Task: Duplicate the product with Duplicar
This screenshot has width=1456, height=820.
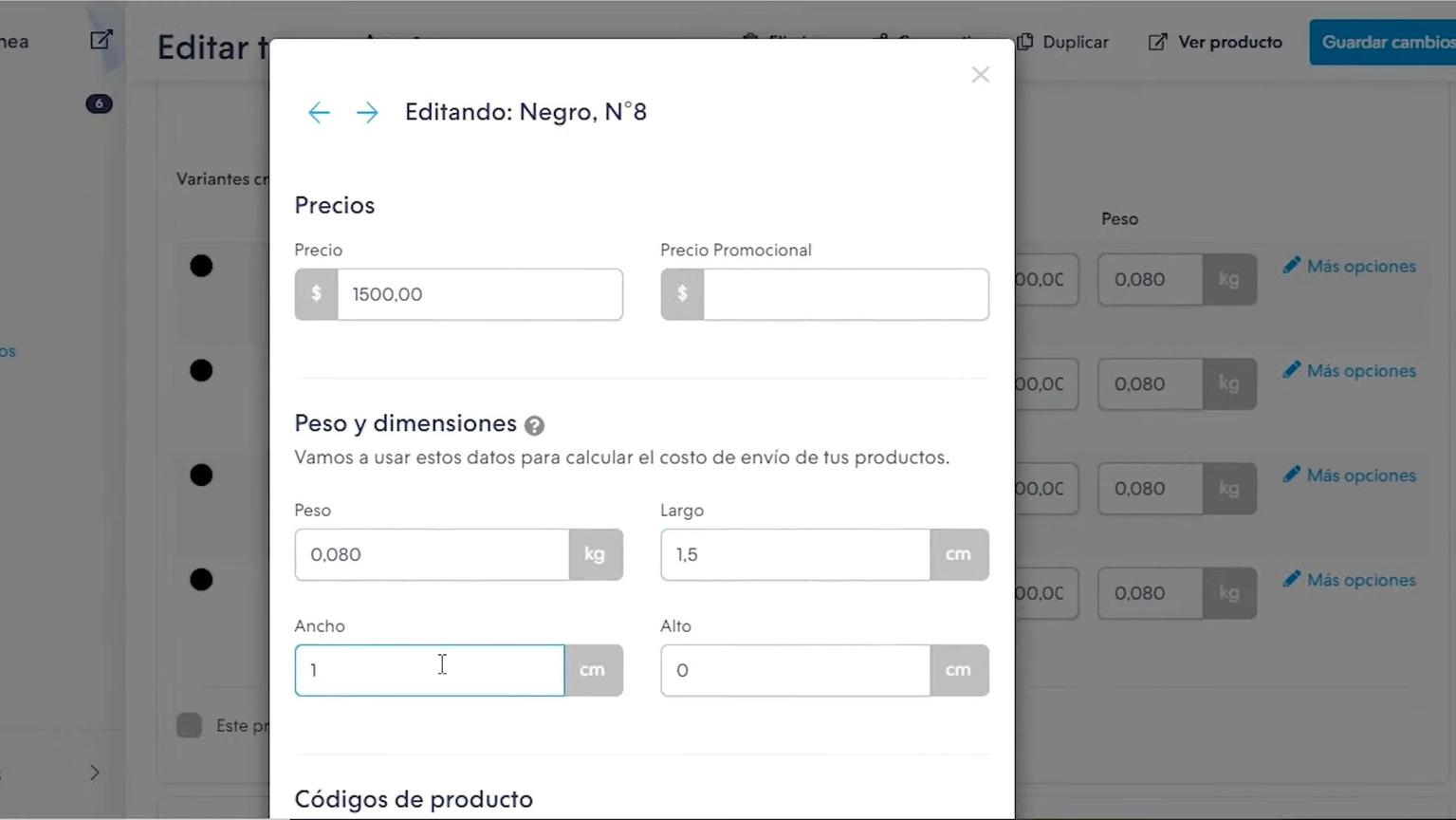Action: tap(1063, 42)
